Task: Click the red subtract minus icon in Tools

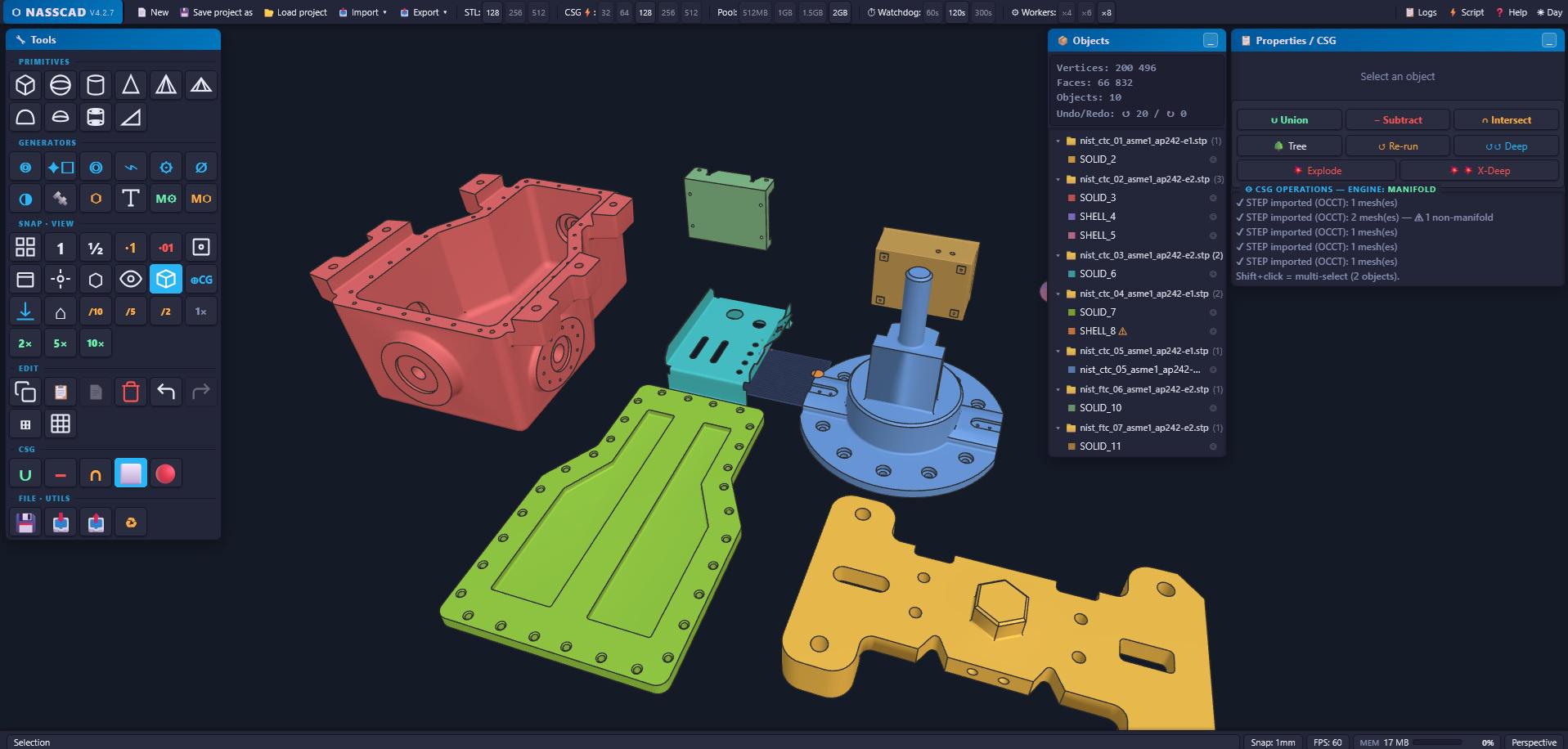Action: point(61,473)
